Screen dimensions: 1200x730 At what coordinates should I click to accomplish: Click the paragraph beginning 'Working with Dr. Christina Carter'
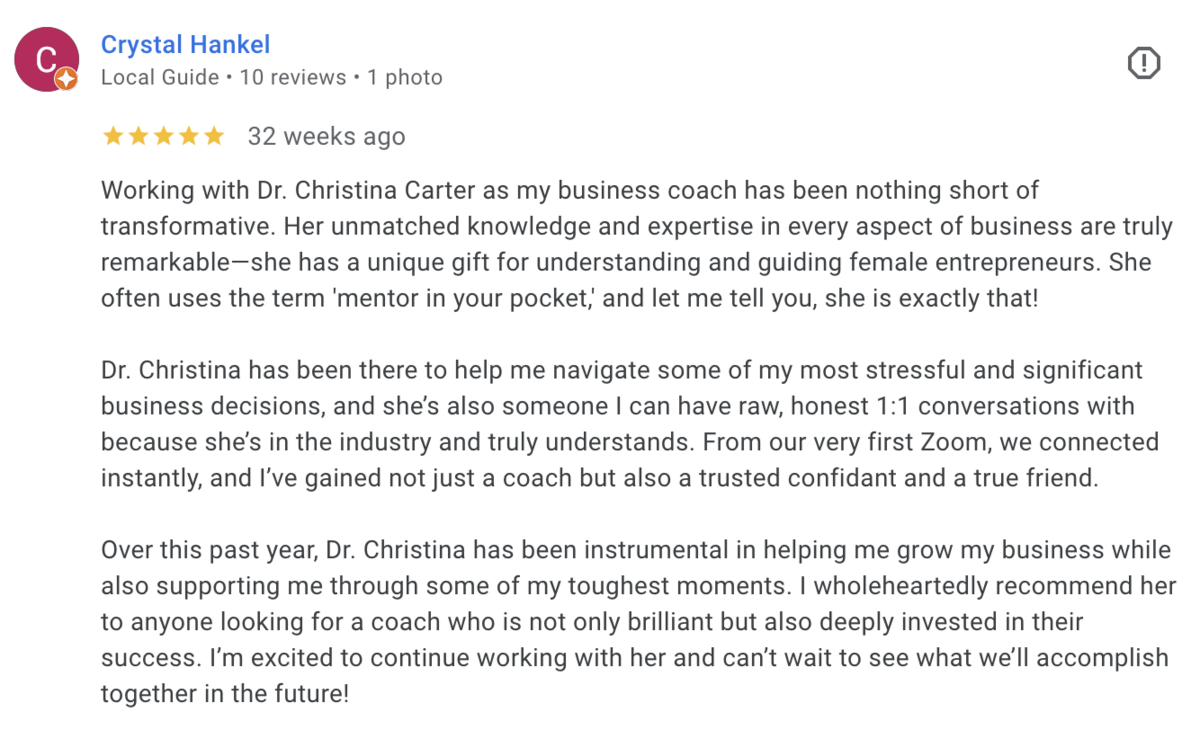tap(637, 244)
